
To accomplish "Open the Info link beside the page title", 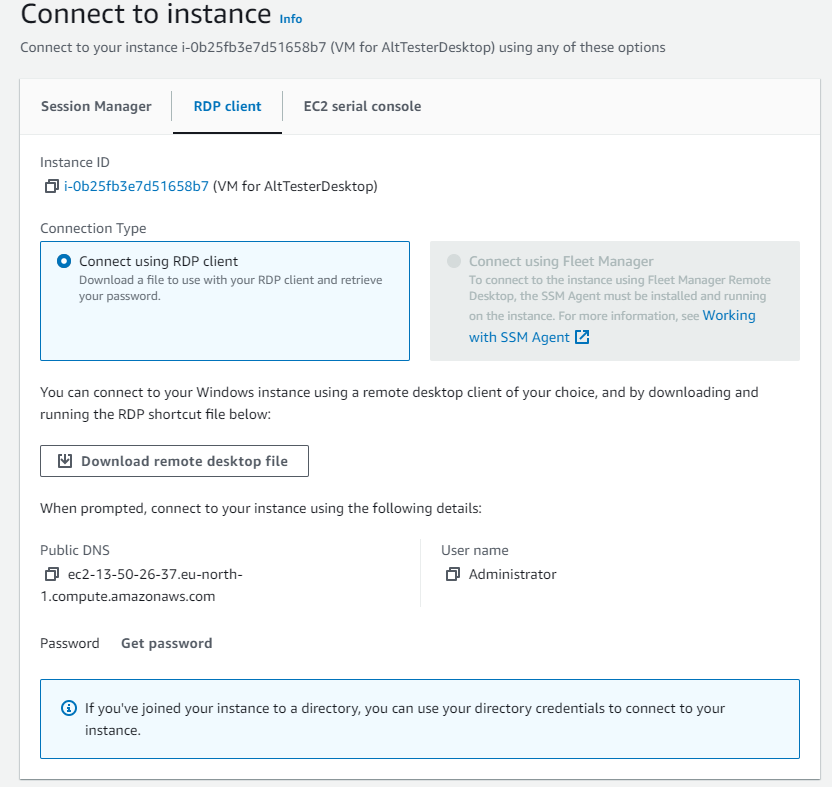I will tap(290, 18).
